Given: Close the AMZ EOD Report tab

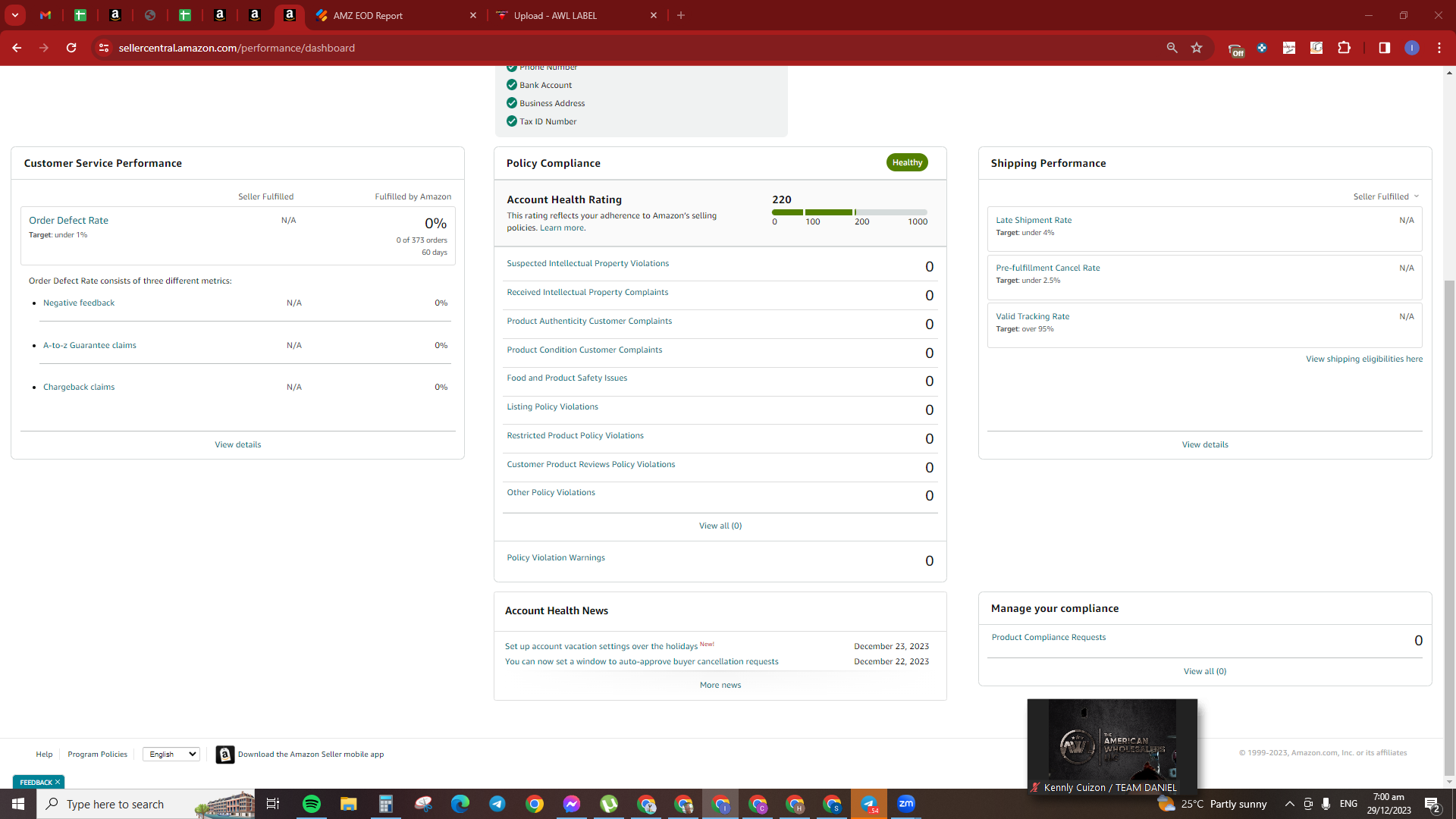Looking at the screenshot, I should (473, 15).
